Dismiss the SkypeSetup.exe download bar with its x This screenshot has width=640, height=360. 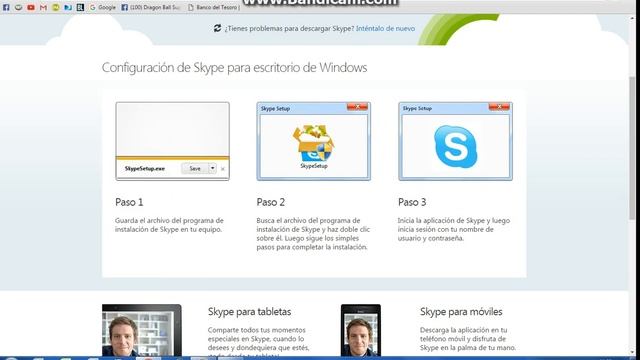point(223,169)
